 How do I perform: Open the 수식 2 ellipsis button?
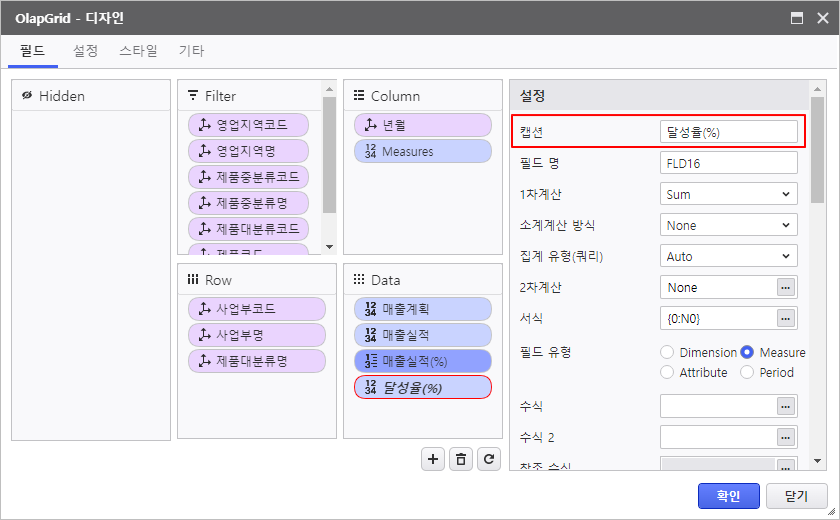click(x=786, y=437)
